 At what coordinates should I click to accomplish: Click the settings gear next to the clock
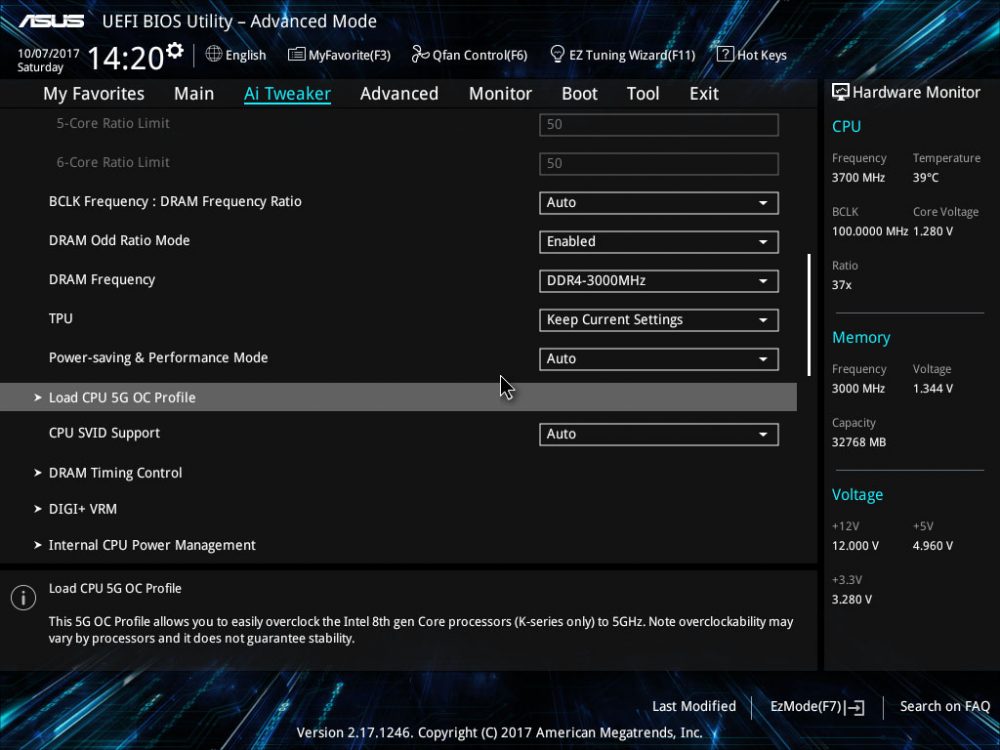174,50
